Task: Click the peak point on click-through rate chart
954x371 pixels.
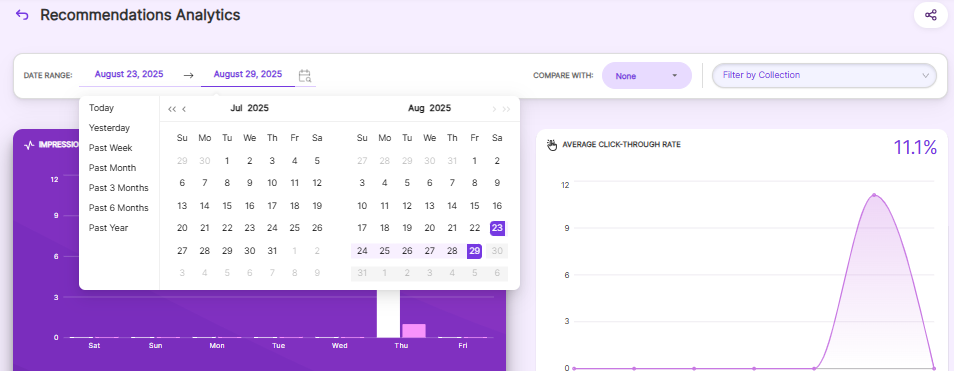Action: (x=874, y=195)
